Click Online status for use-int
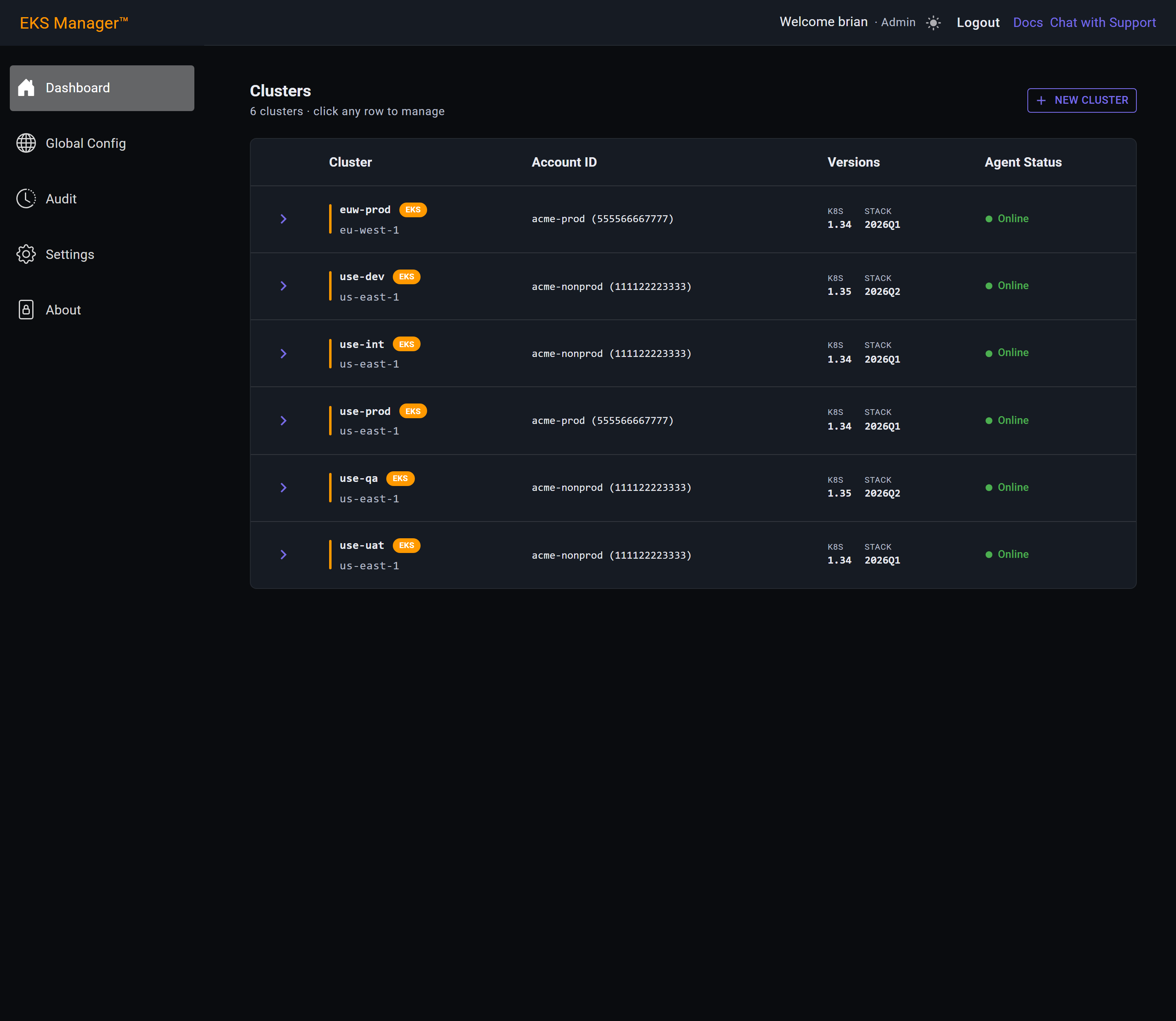The width and height of the screenshot is (1176, 1021). (x=1013, y=353)
